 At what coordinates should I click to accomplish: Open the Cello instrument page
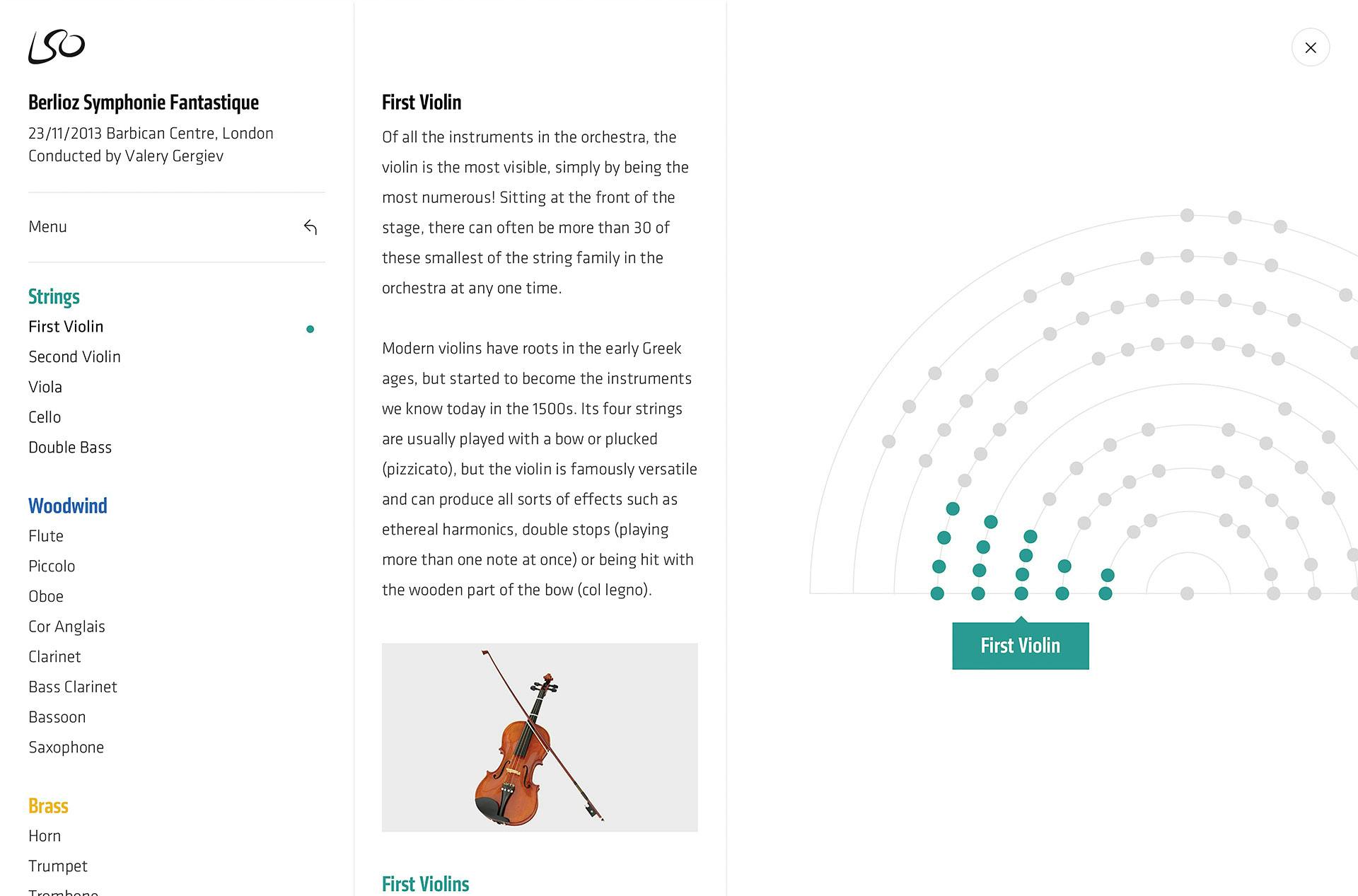pos(45,417)
